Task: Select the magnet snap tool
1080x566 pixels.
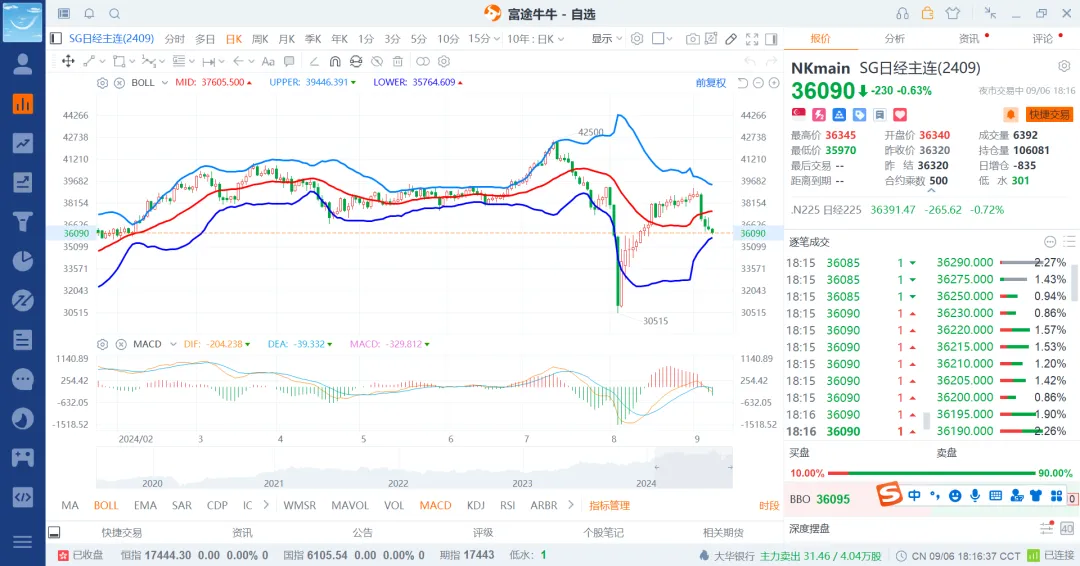Action: point(335,61)
